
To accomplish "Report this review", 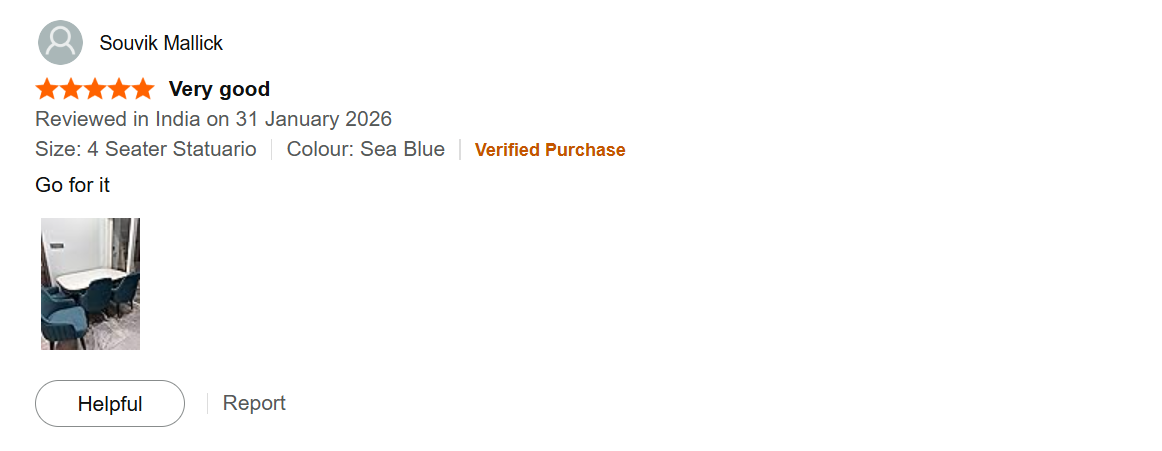I will tap(254, 403).
